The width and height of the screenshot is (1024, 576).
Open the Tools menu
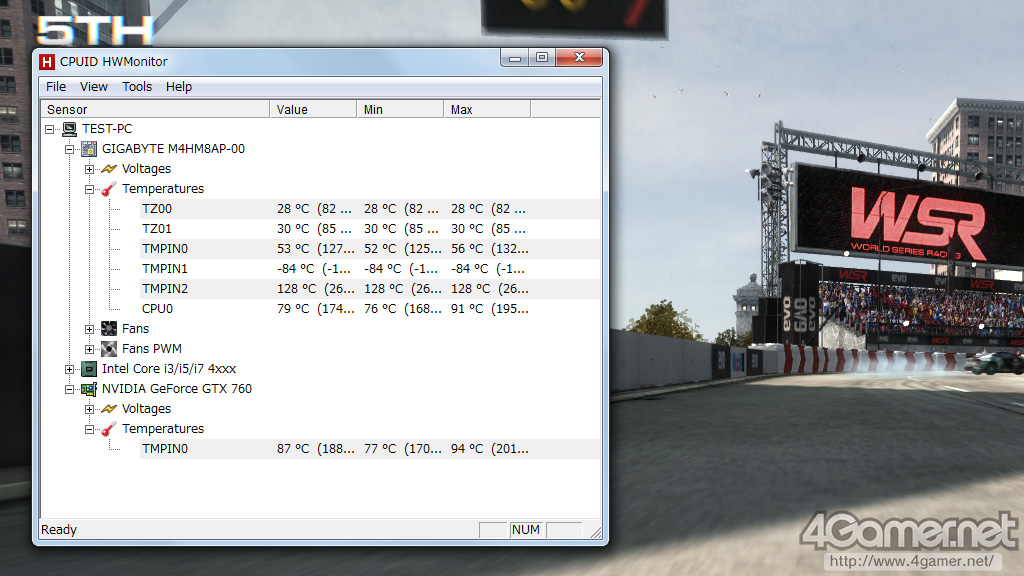136,87
